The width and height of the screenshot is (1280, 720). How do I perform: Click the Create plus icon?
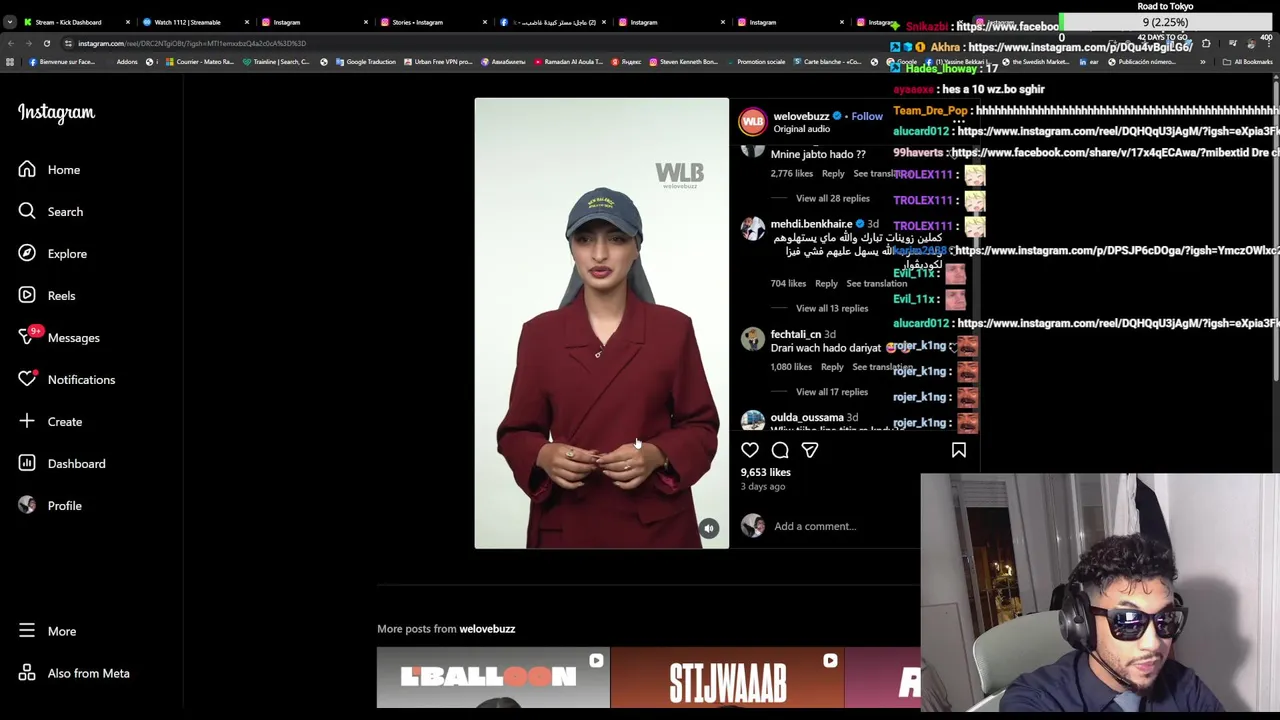(x=27, y=422)
